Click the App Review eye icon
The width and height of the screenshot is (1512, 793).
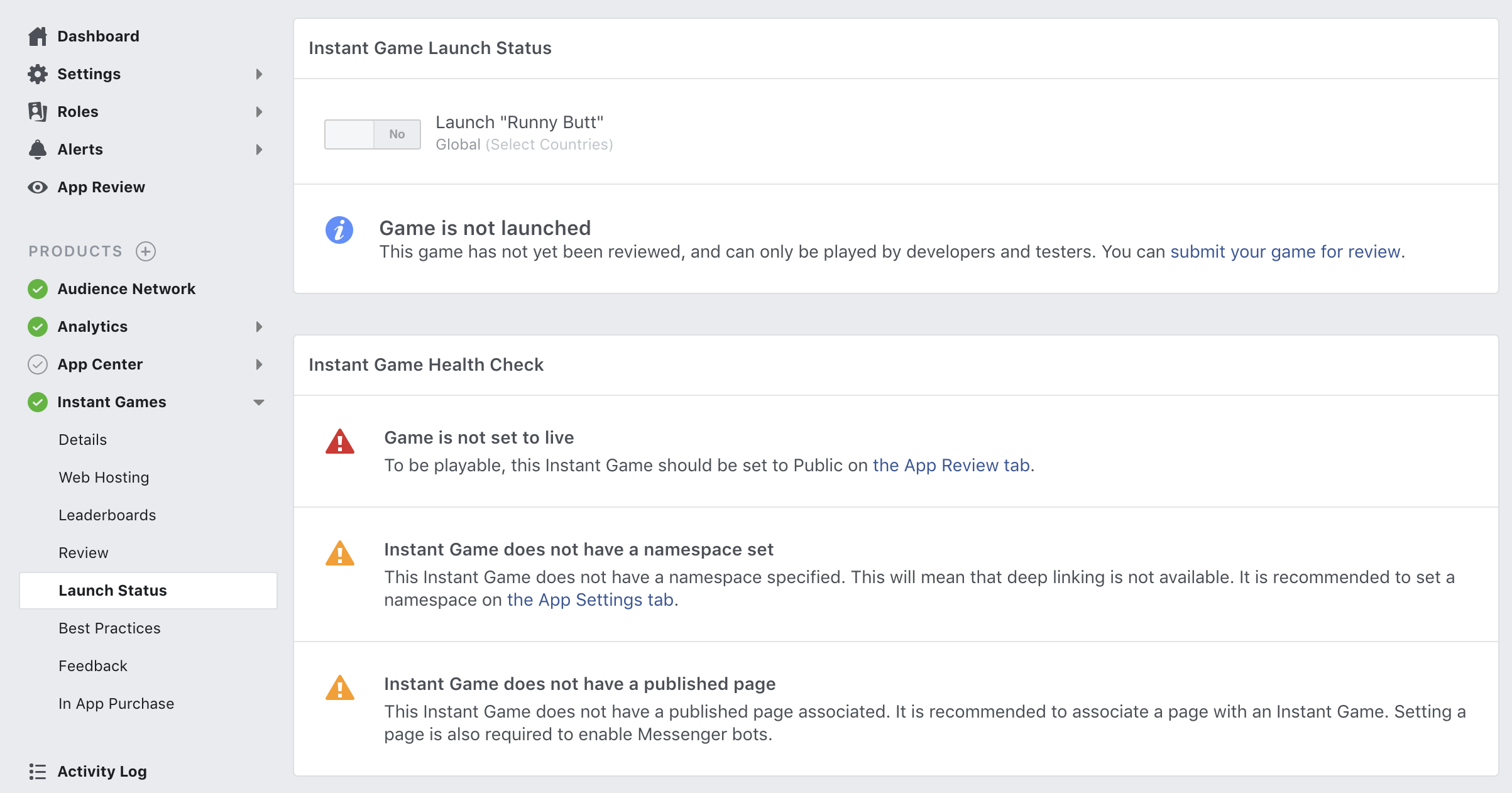(38, 187)
